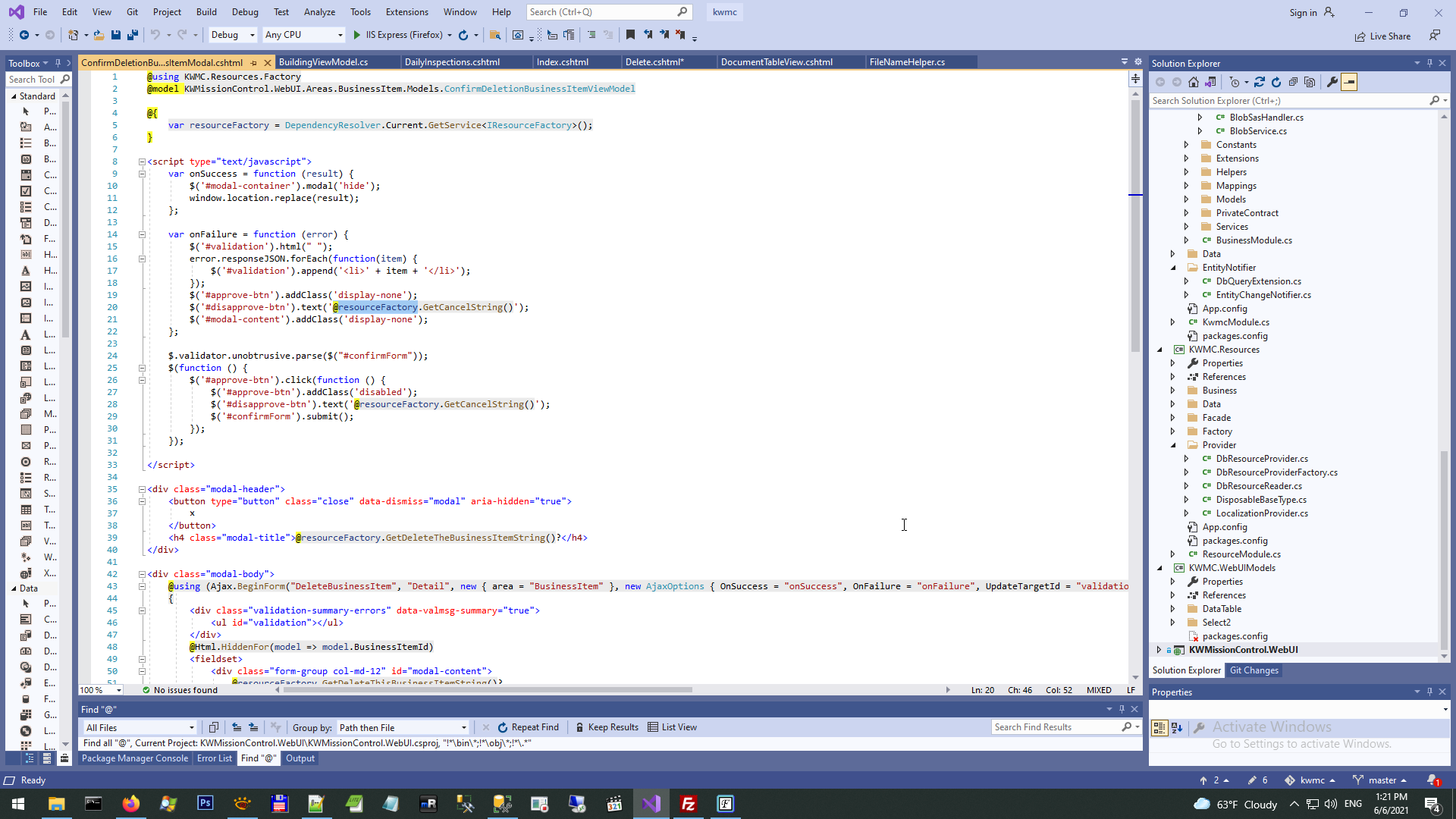Click Solution Explorer Home icon

[1194, 82]
